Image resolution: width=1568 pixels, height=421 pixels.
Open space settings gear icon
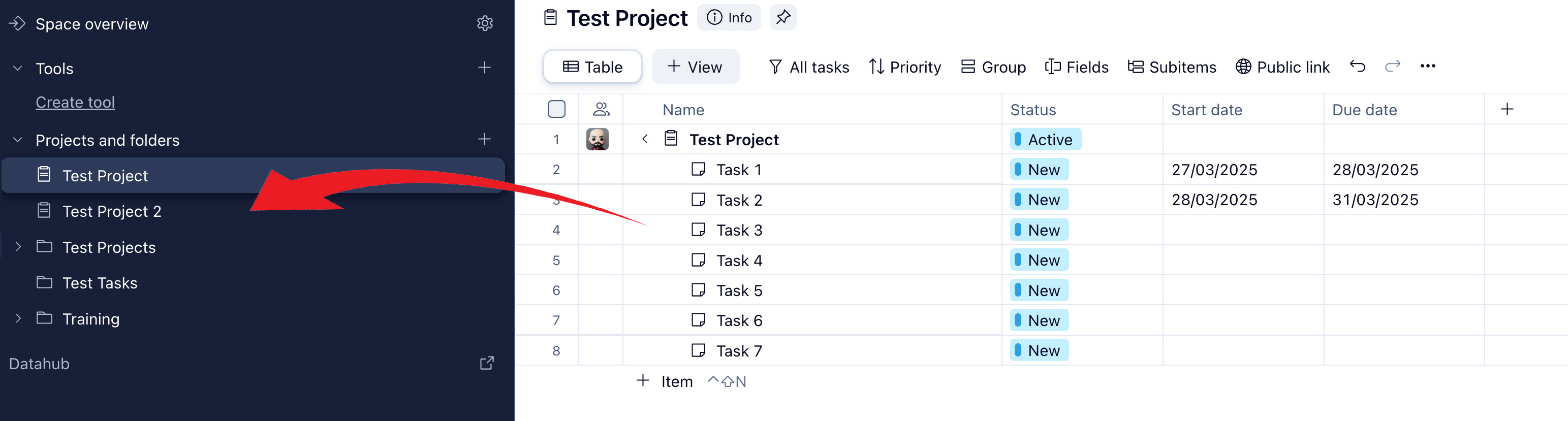(485, 24)
